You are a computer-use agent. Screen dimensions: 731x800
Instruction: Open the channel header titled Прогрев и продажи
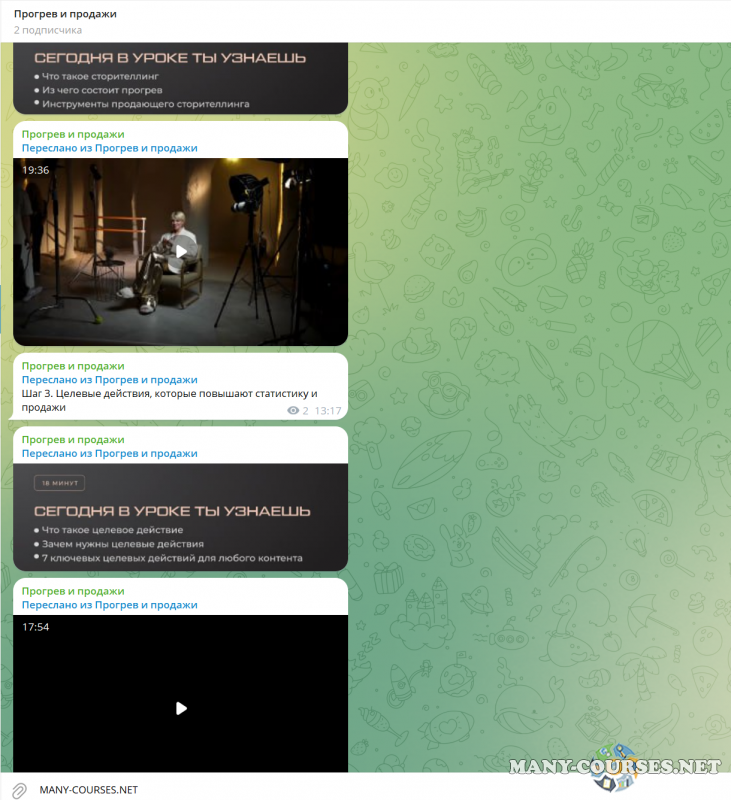click(65, 14)
